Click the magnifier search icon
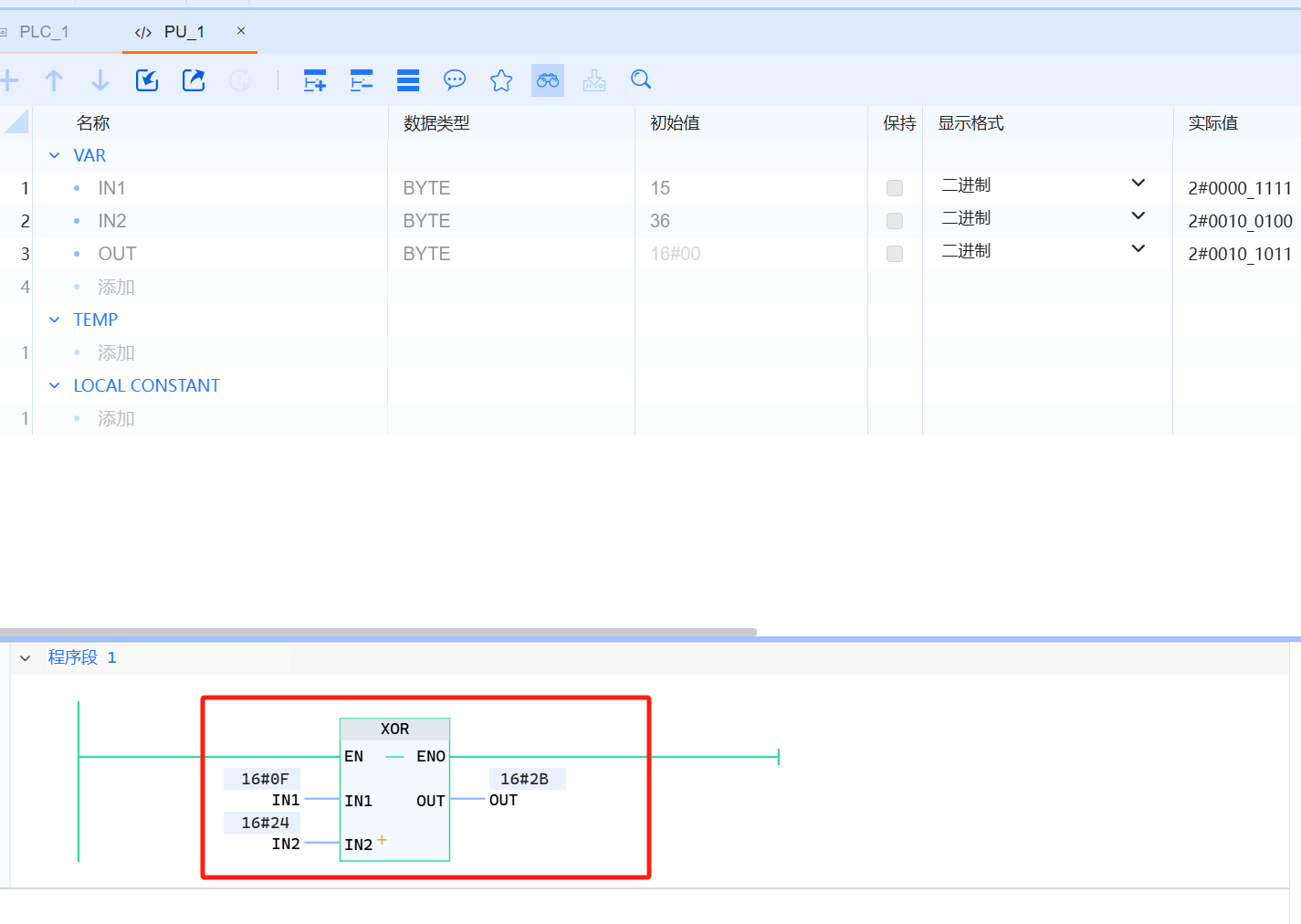1301x924 pixels. (x=641, y=80)
